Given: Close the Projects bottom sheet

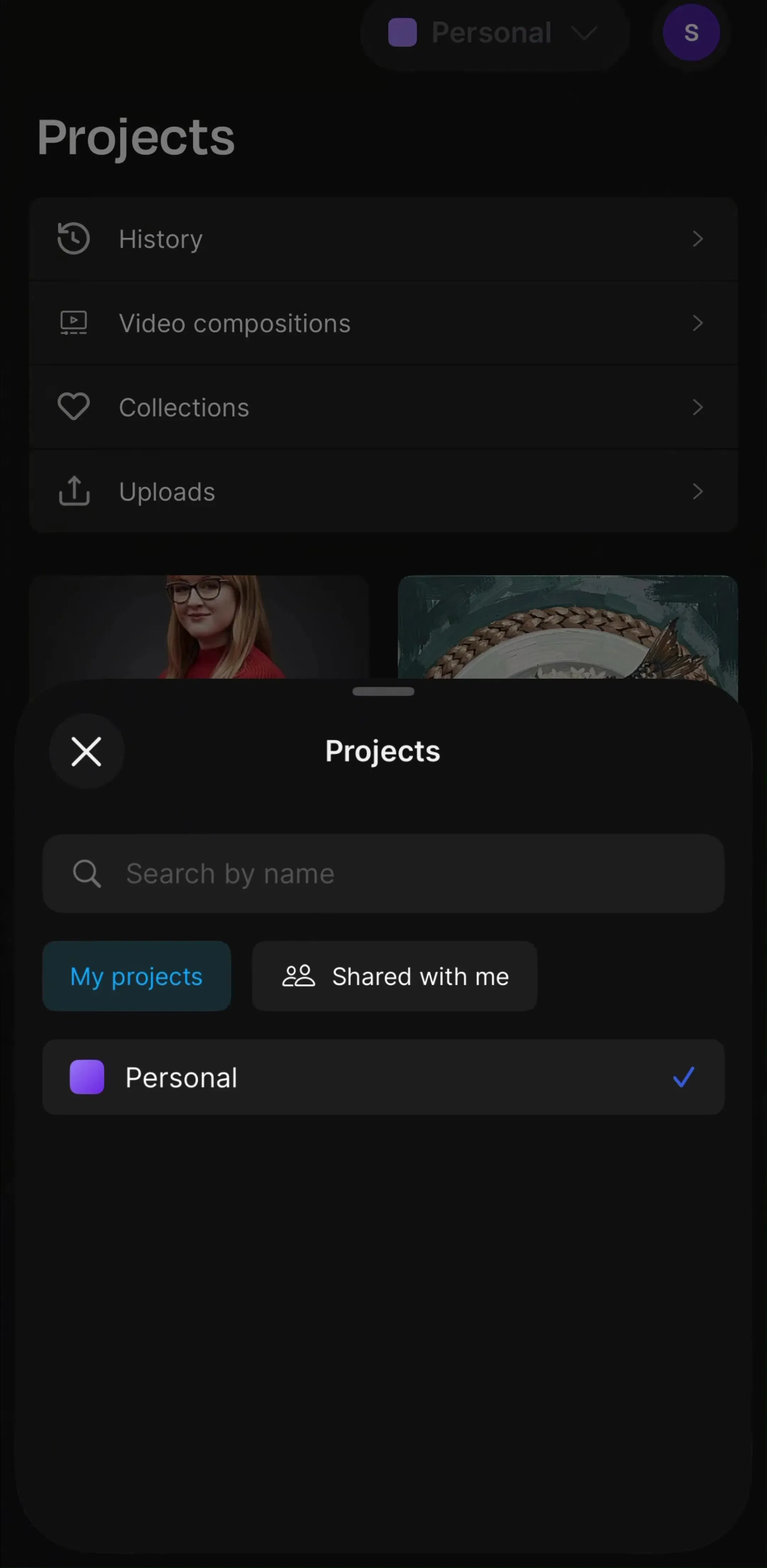Looking at the screenshot, I should click(x=86, y=751).
